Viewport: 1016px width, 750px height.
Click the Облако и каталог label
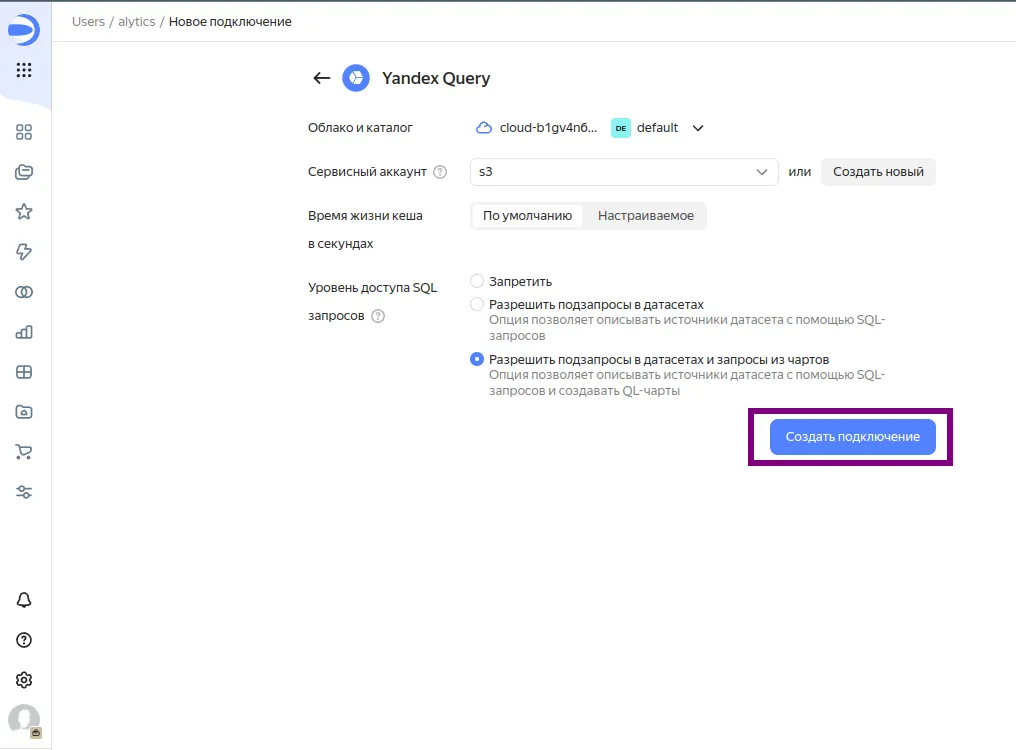coord(360,128)
